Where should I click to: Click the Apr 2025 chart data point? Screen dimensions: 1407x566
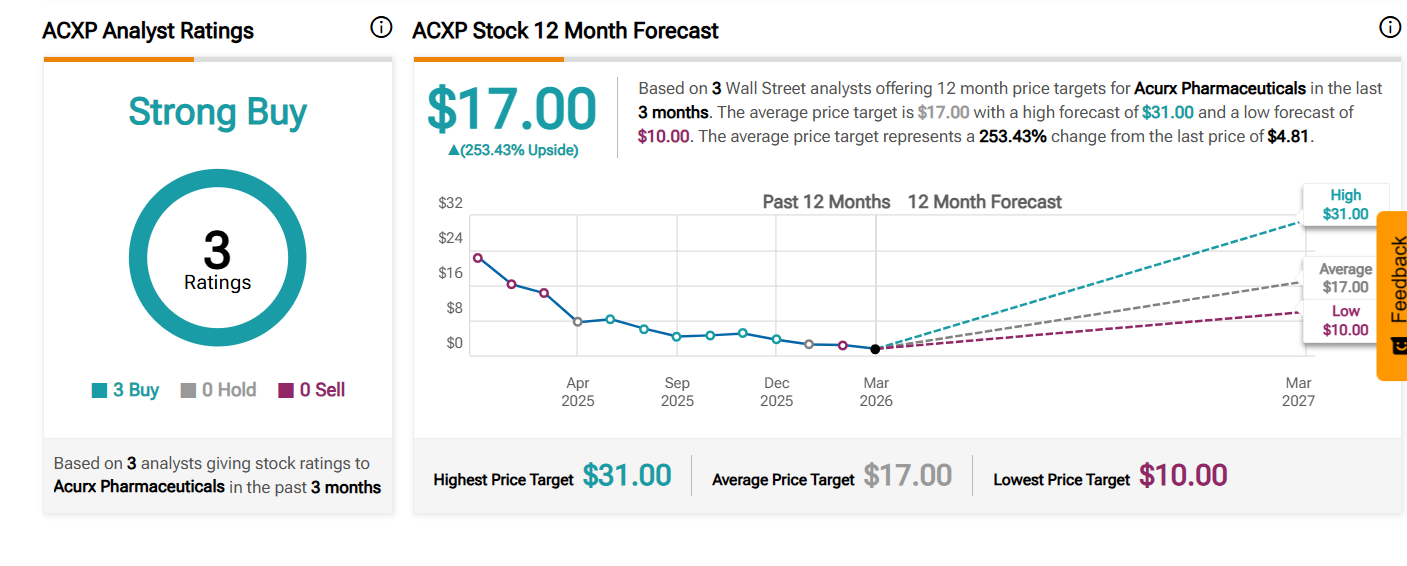tap(577, 321)
